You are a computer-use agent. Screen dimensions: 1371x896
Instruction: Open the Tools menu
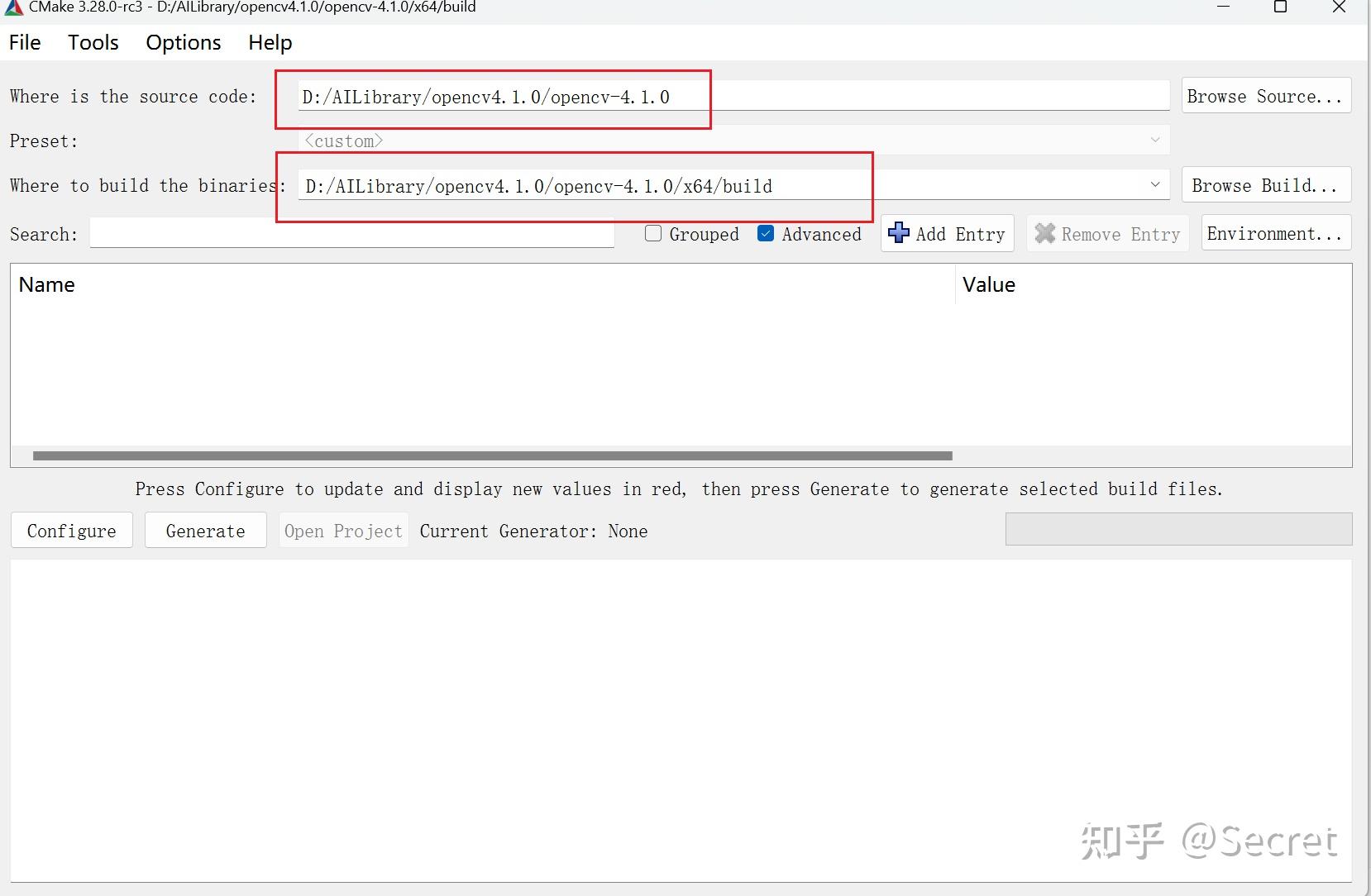click(x=93, y=42)
